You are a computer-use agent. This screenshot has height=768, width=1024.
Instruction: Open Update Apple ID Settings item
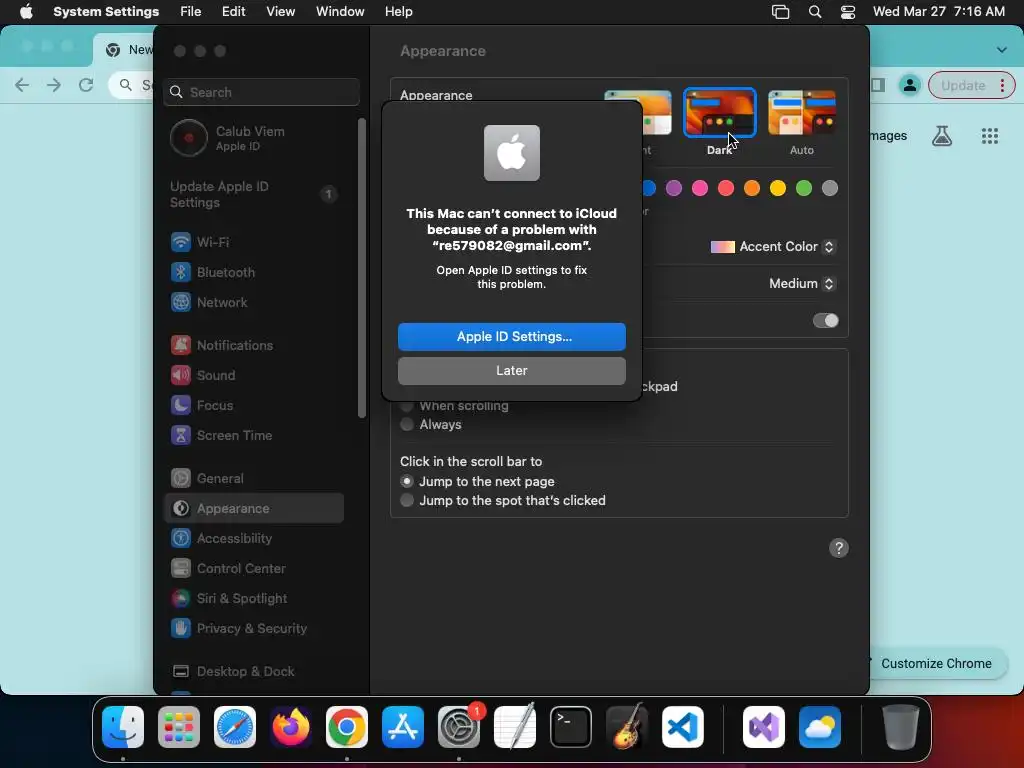[255, 194]
